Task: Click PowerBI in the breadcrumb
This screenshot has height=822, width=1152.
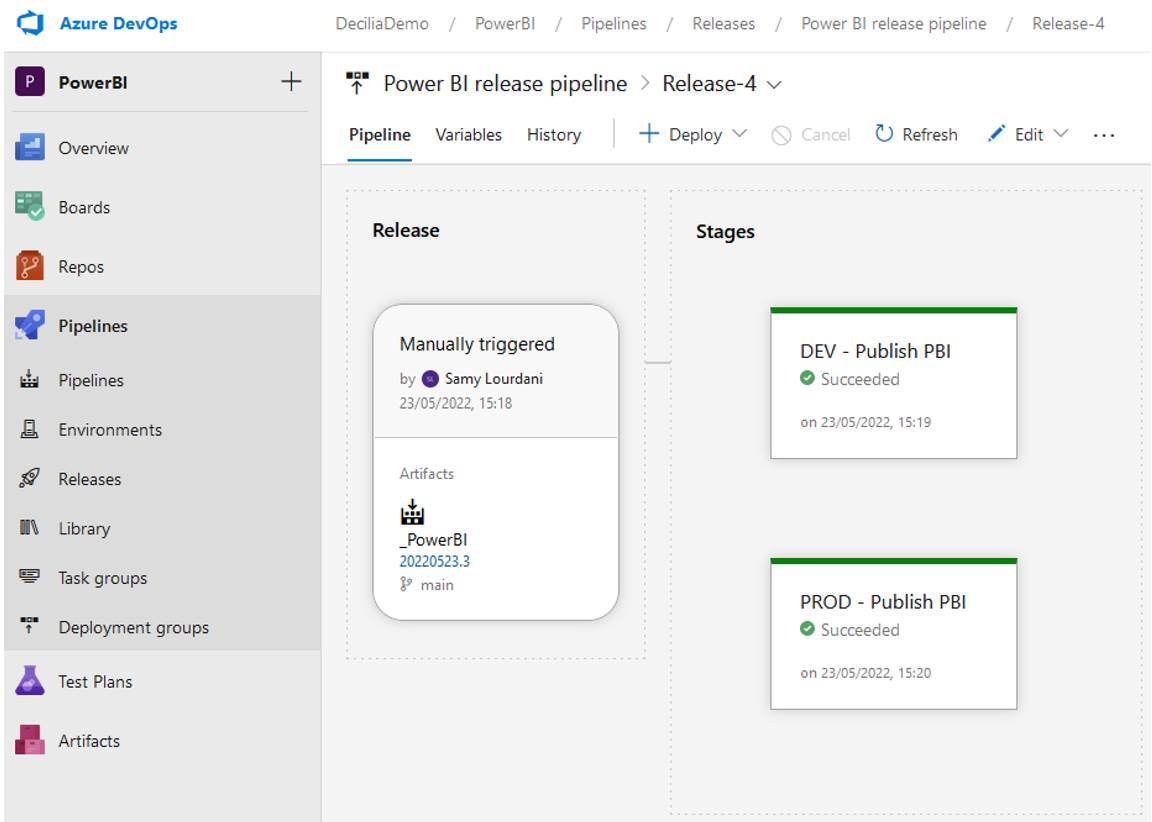Action: pyautogui.click(x=505, y=24)
